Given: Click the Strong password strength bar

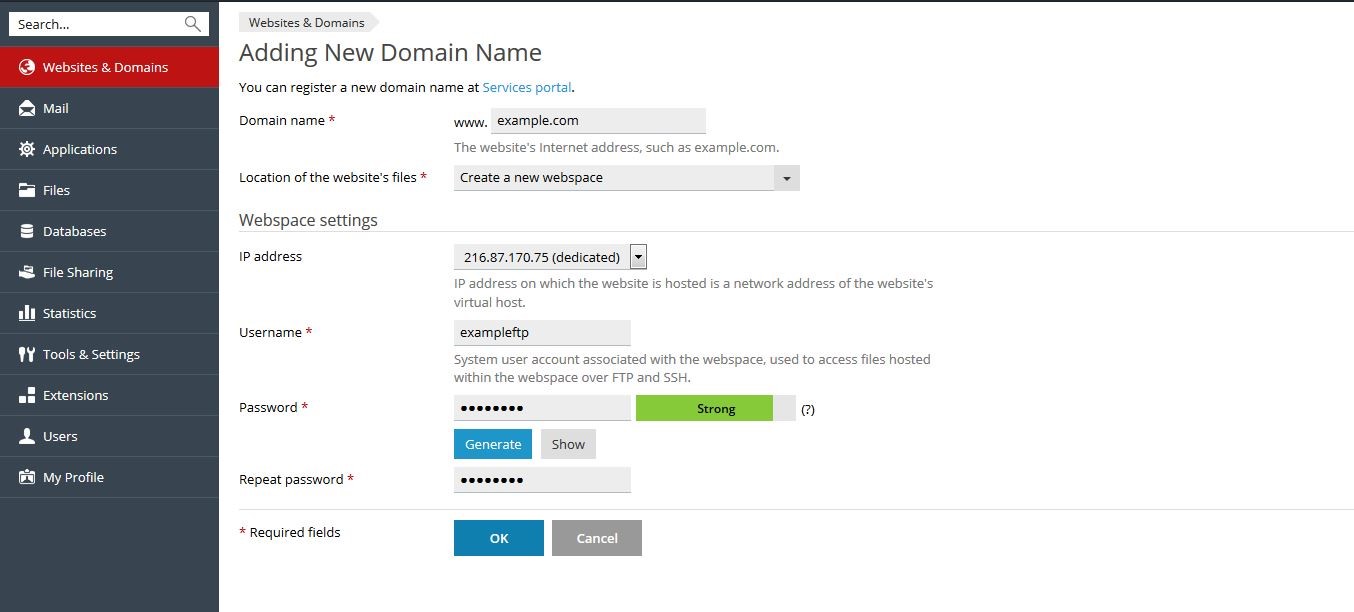Looking at the screenshot, I should pos(716,408).
